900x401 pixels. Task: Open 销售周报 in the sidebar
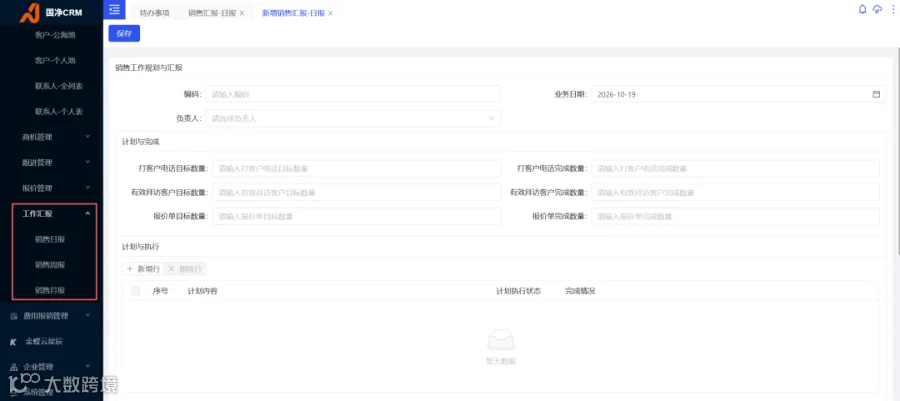[x=50, y=265]
